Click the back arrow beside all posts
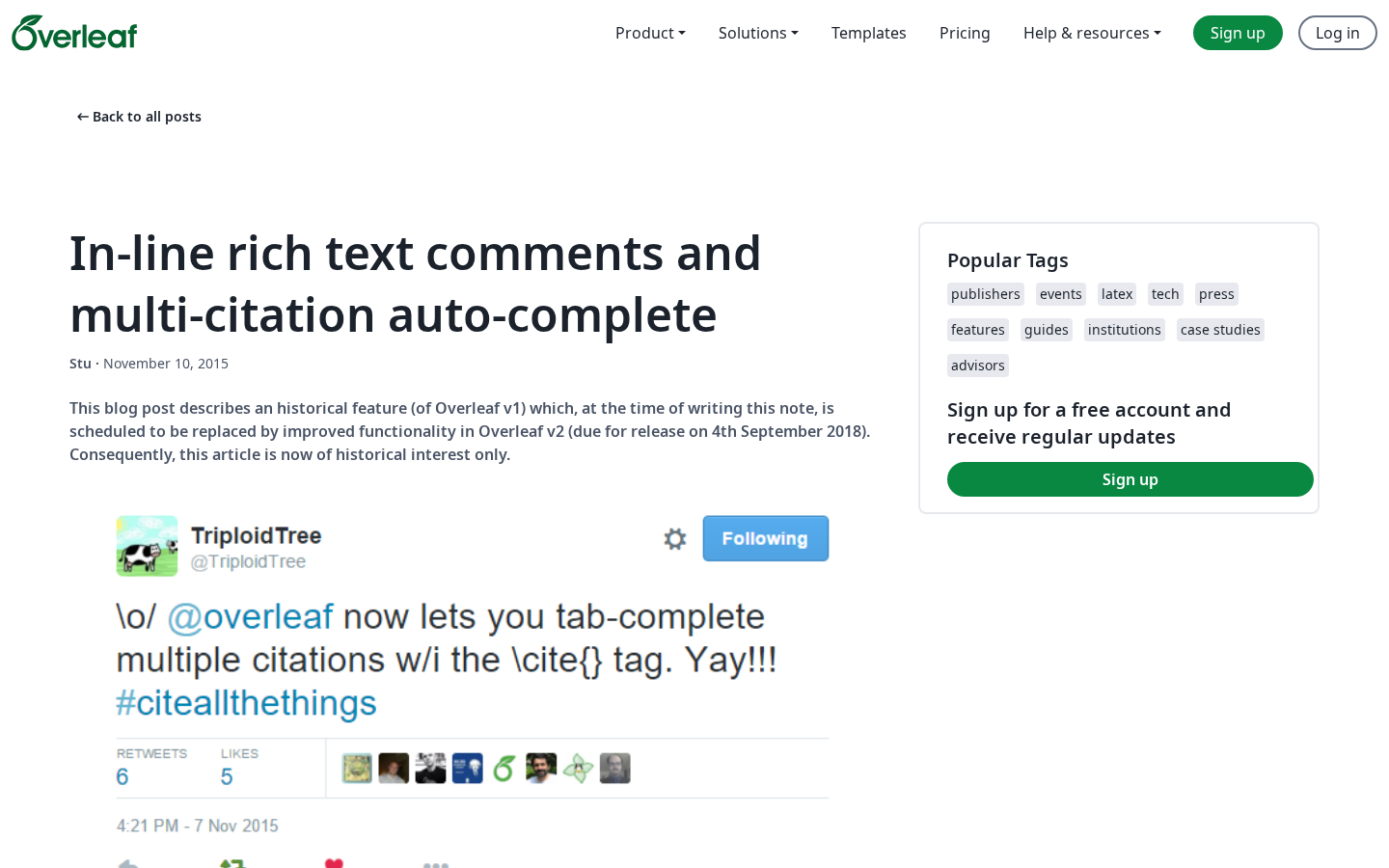 point(83,117)
